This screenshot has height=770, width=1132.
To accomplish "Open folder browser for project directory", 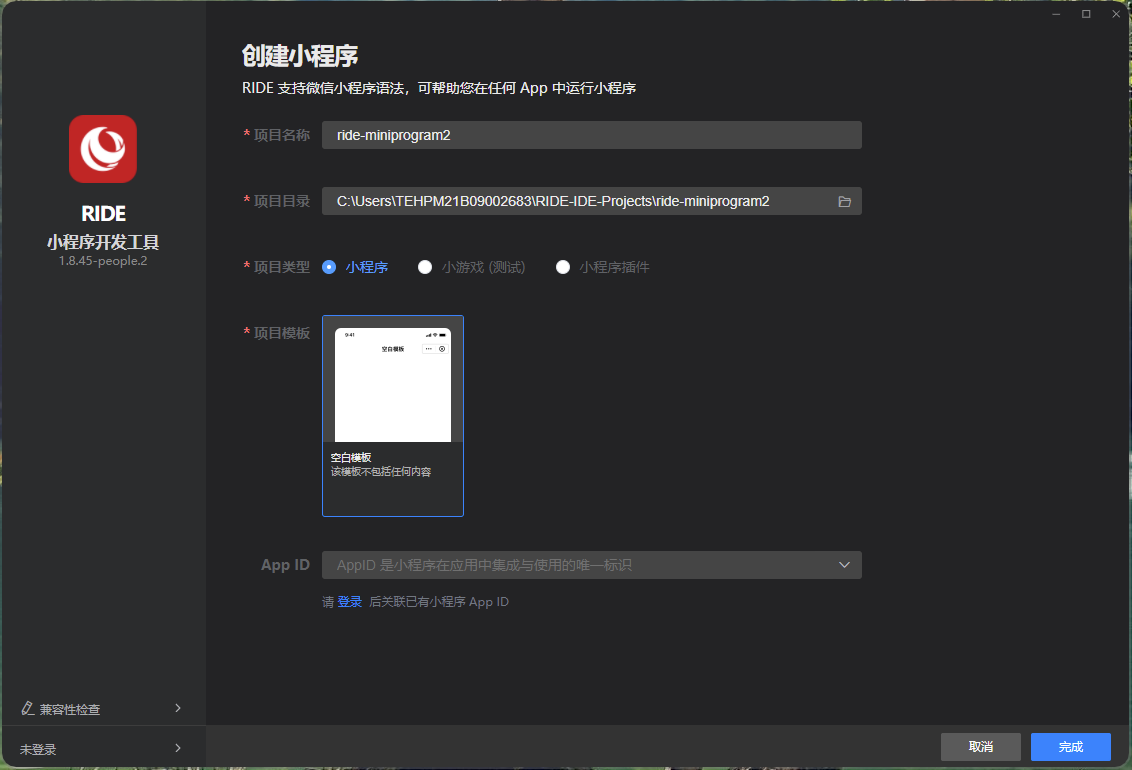I will click(x=844, y=201).
